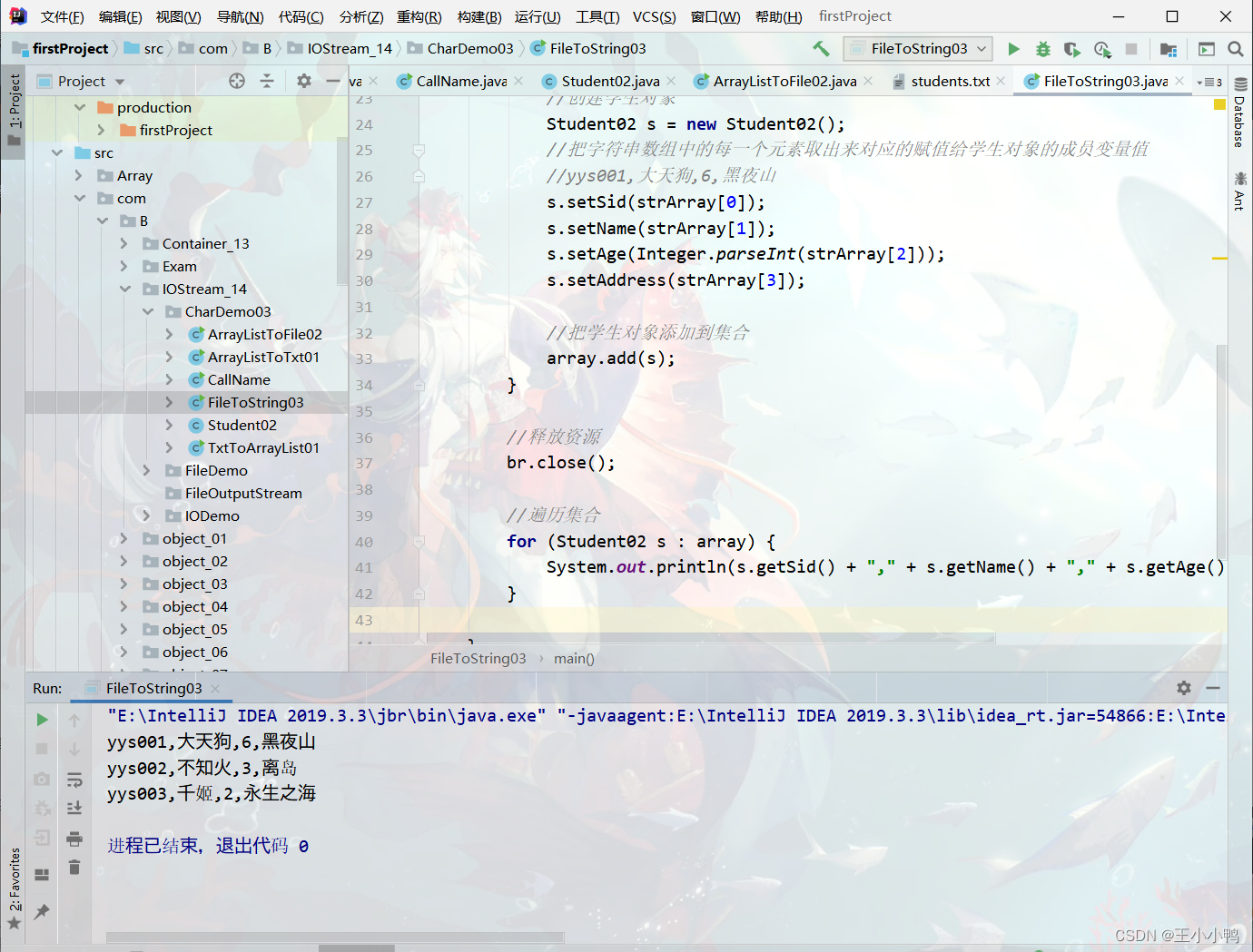Run with coverage from the shield icon
This screenshot has height=952, width=1253.
(1072, 49)
